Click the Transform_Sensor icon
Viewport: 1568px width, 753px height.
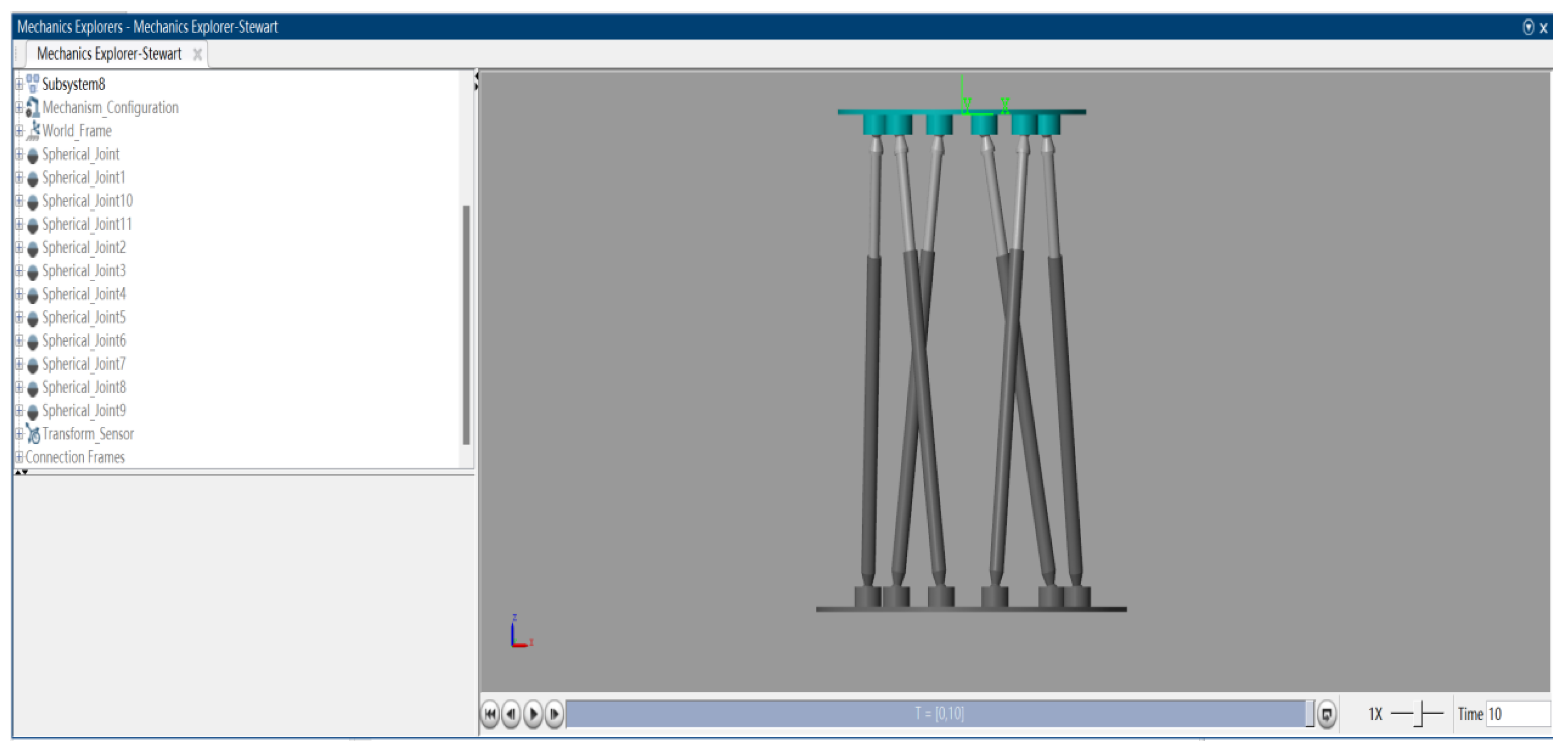[33, 434]
